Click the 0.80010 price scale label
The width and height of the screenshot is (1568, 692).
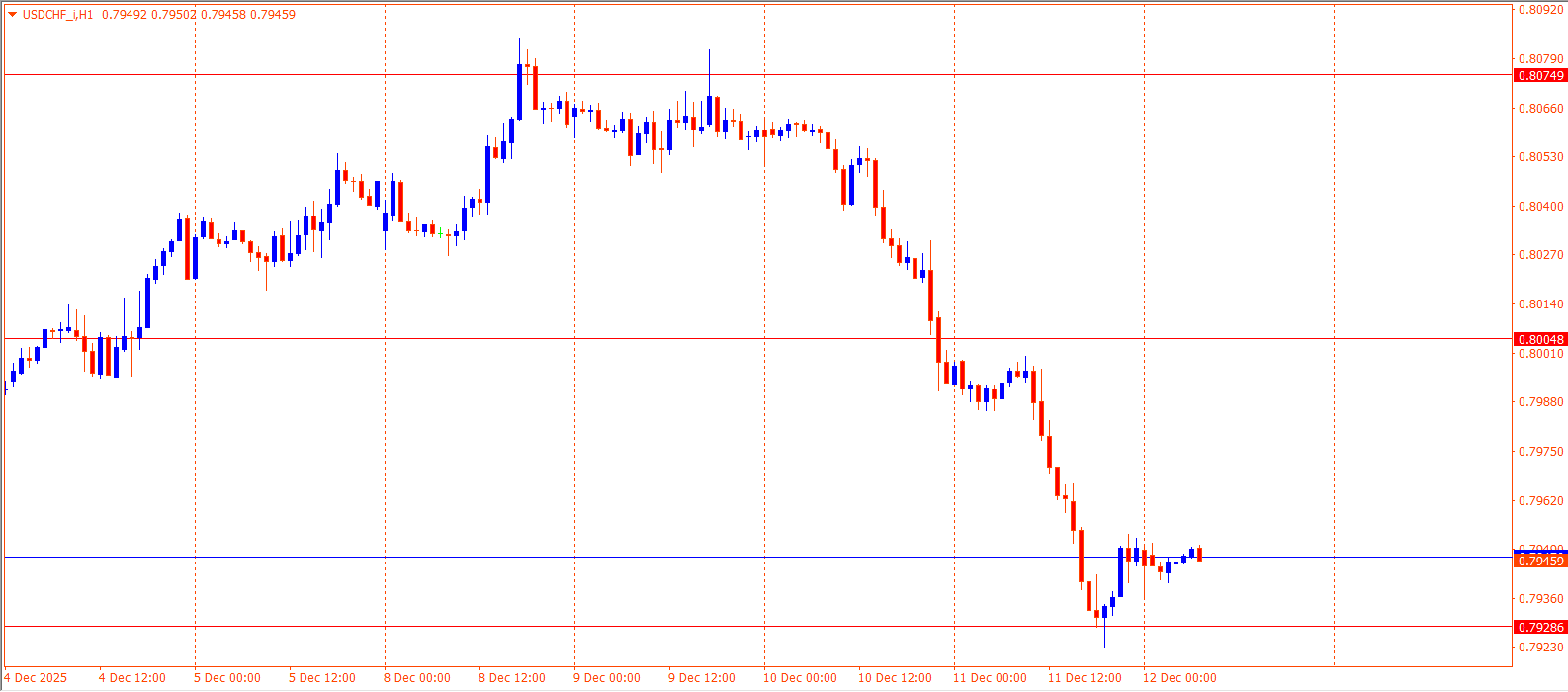pyautogui.click(x=1541, y=354)
